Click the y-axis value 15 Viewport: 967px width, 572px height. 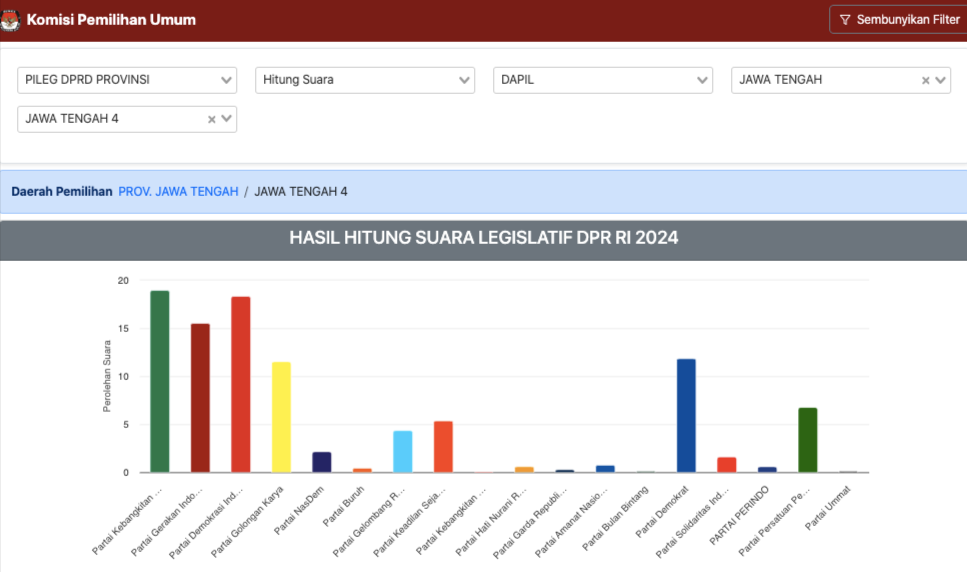click(x=123, y=329)
